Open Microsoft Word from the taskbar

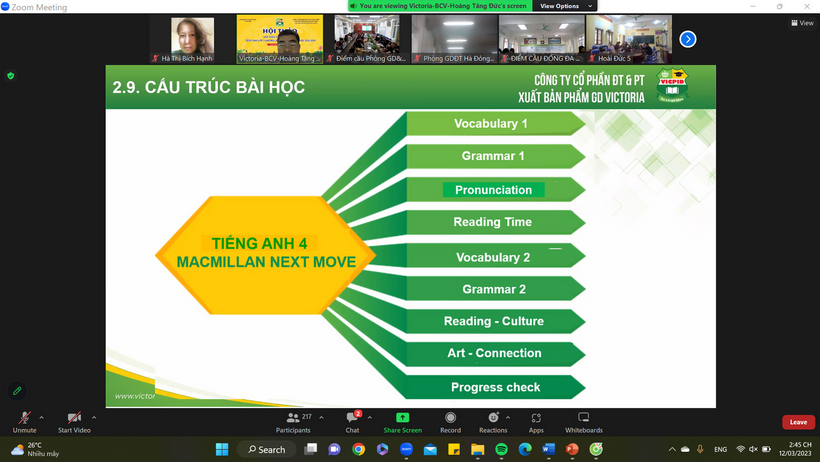click(548, 449)
